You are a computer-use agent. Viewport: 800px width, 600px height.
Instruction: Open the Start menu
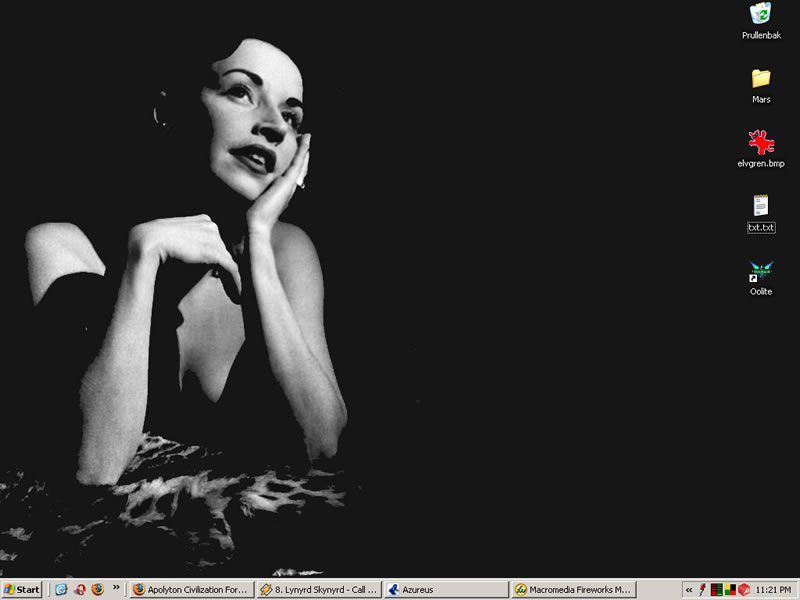(22, 590)
